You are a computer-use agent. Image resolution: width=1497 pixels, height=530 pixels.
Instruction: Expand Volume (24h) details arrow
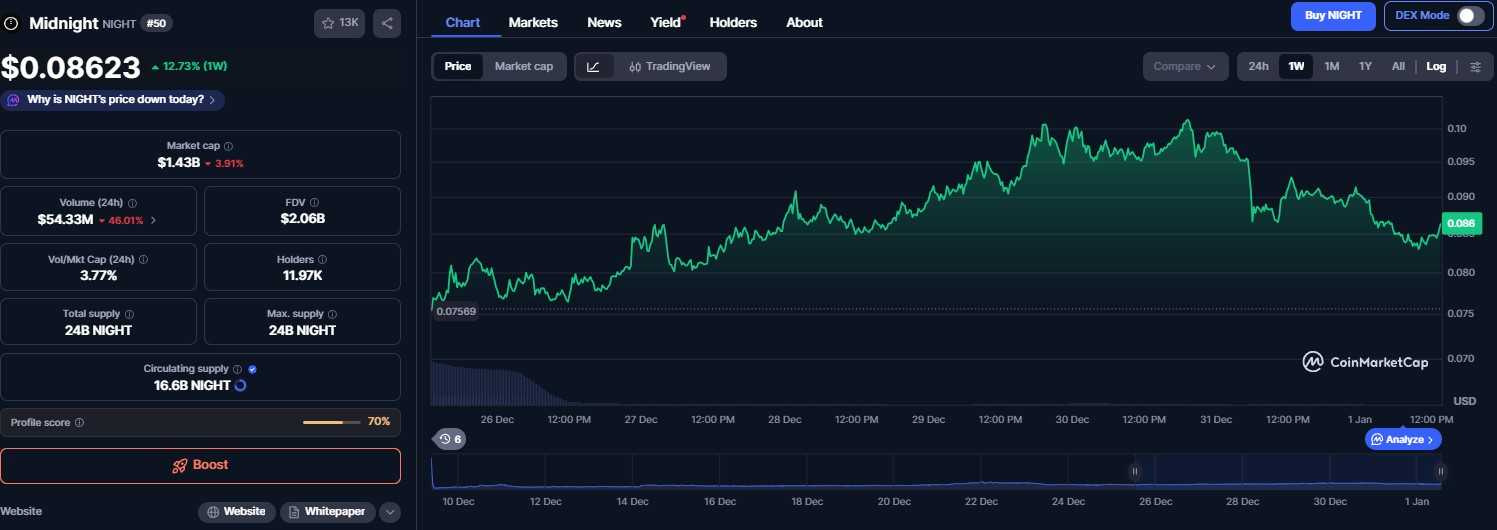(153, 220)
